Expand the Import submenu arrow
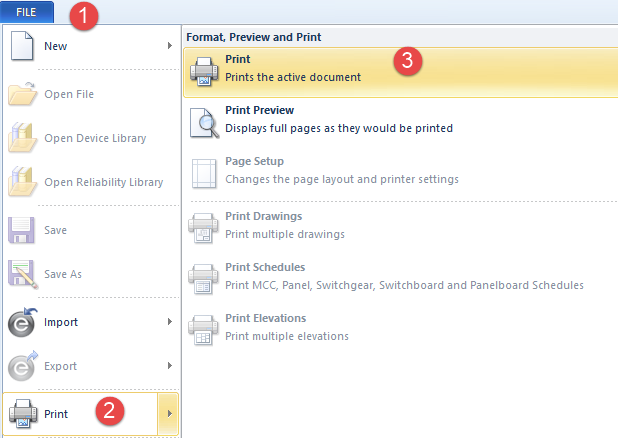The width and height of the screenshot is (618, 438). point(169,322)
